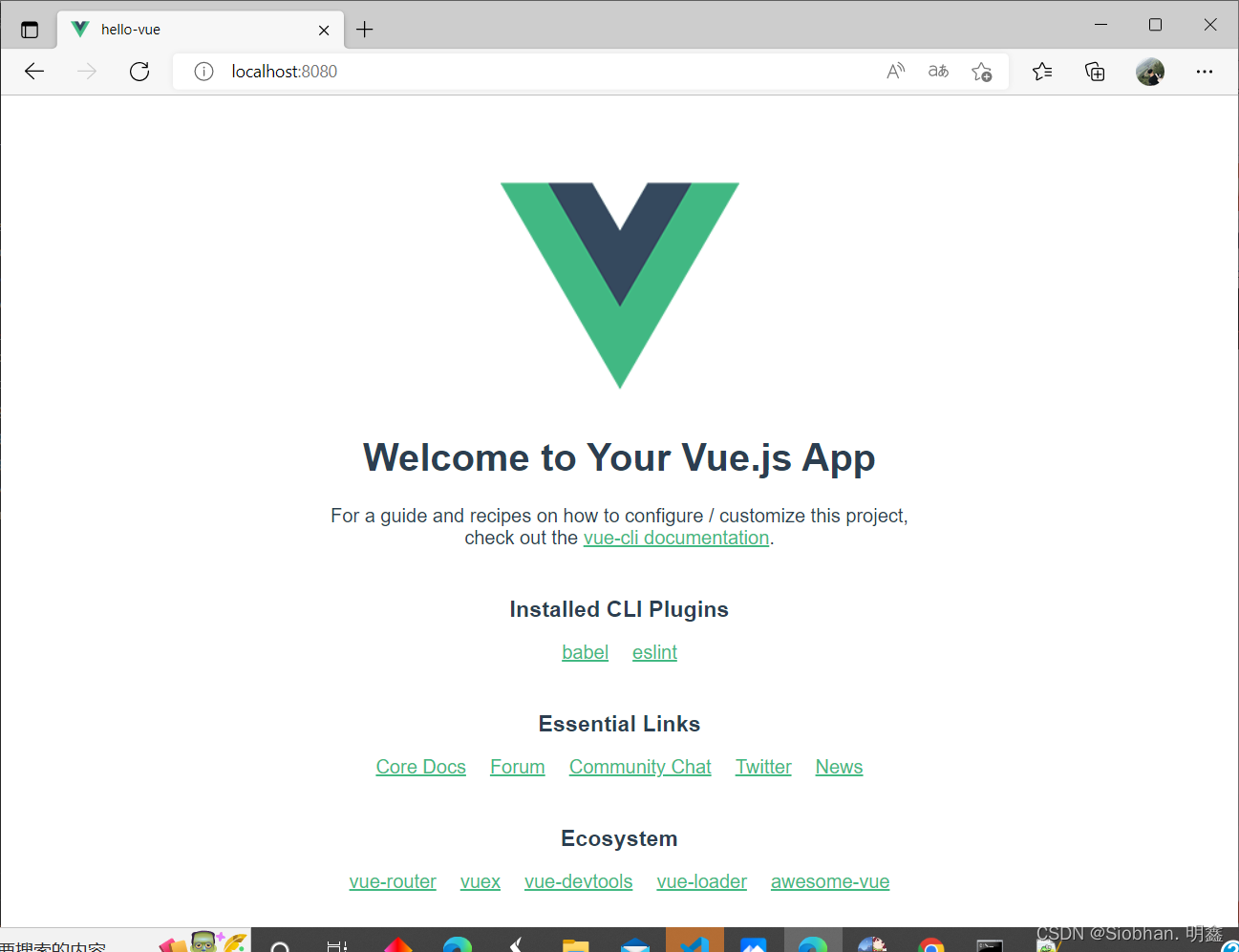Open the browser profile avatar
The image size is (1239, 952).
(x=1150, y=72)
